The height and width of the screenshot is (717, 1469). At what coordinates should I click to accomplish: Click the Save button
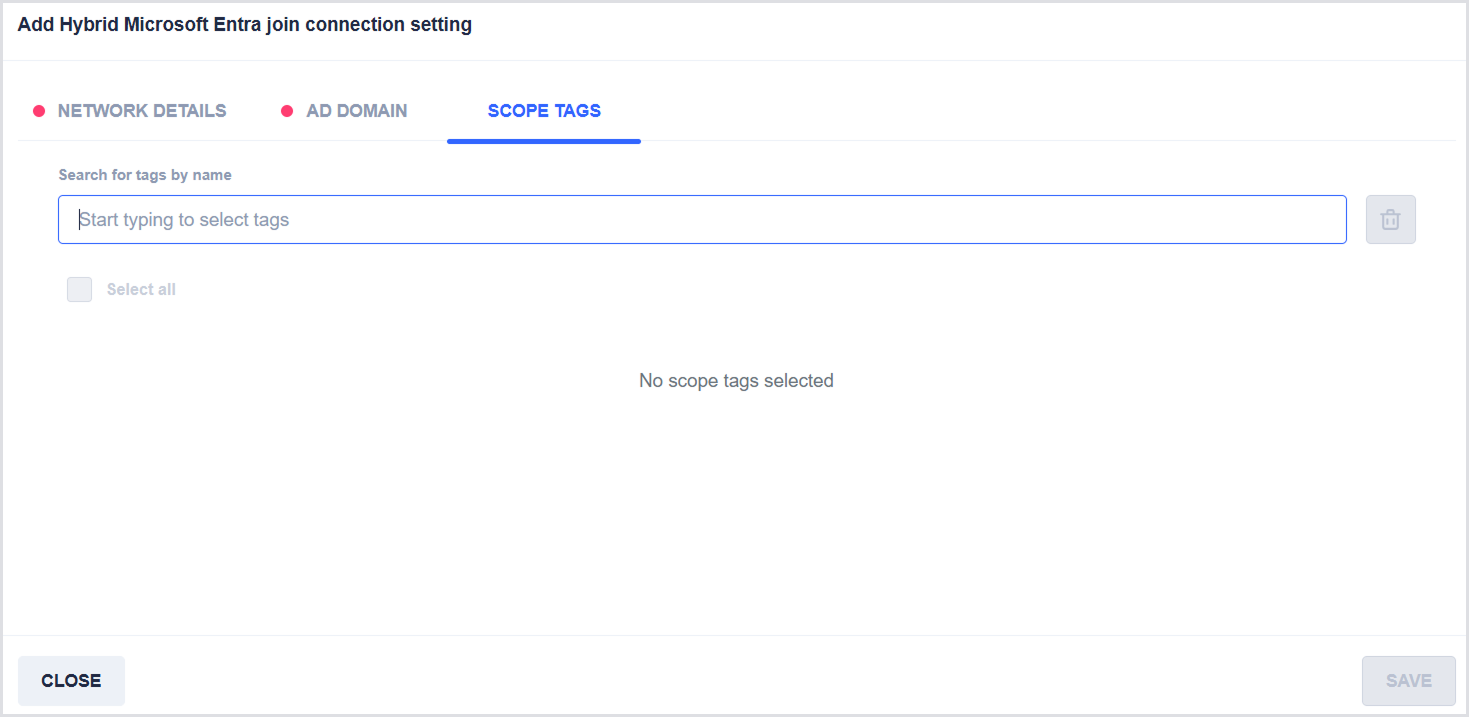1408,681
